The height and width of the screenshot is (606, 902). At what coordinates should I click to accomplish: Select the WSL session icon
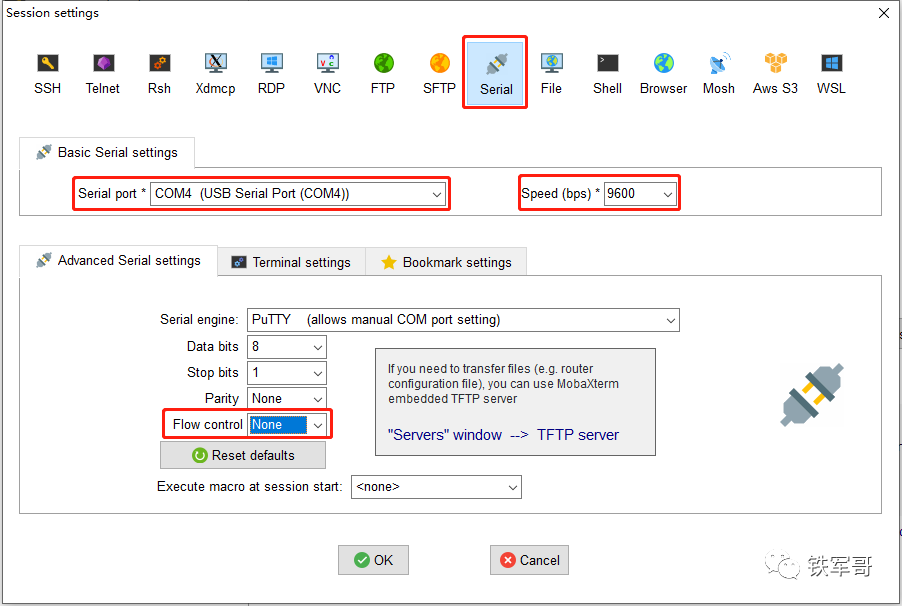(831, 74)
